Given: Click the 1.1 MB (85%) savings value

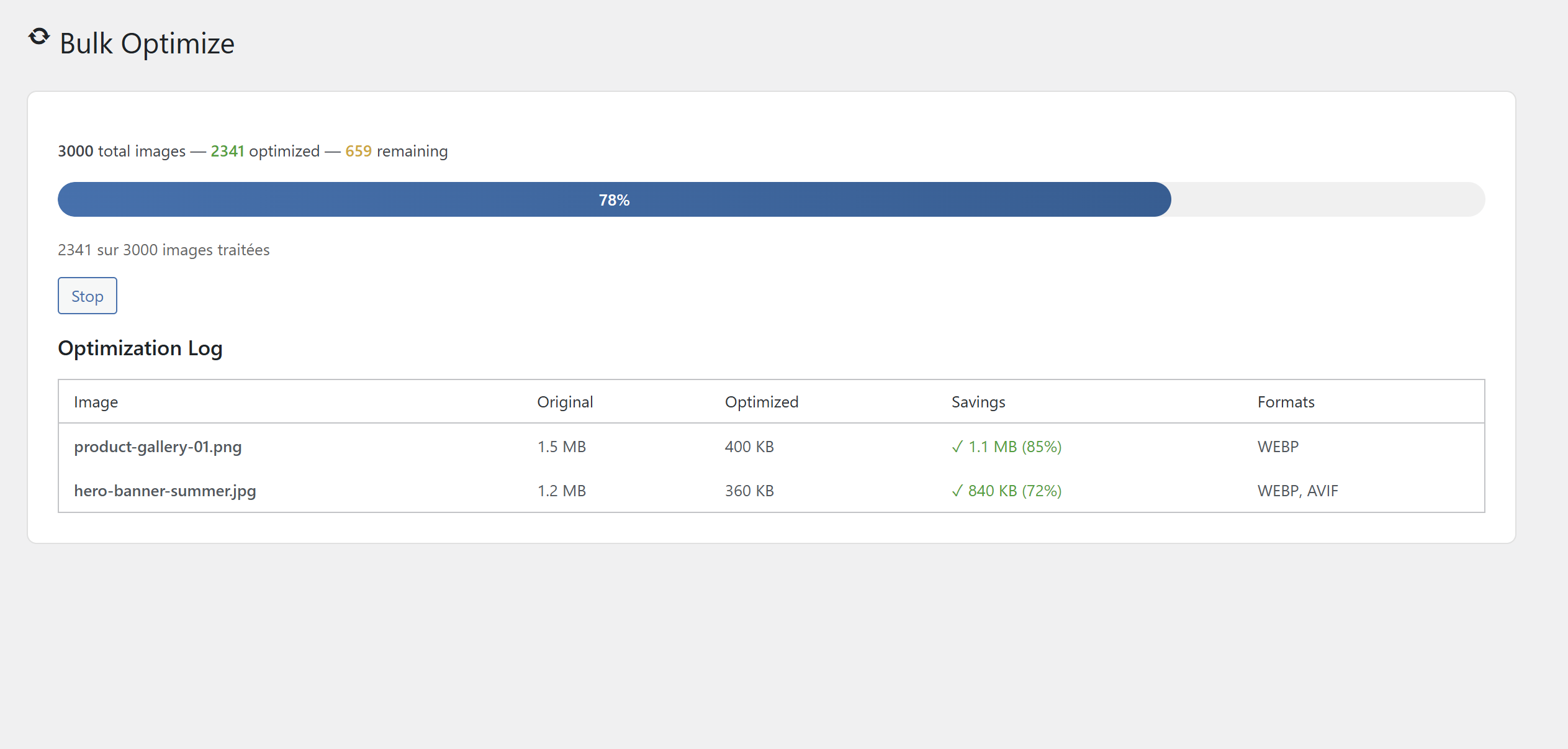Looking at the screenshot, I should [x=1007, y=447].
